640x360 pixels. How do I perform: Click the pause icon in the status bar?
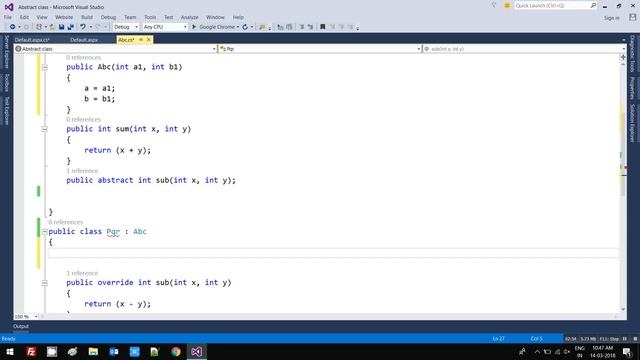(625, 339)
